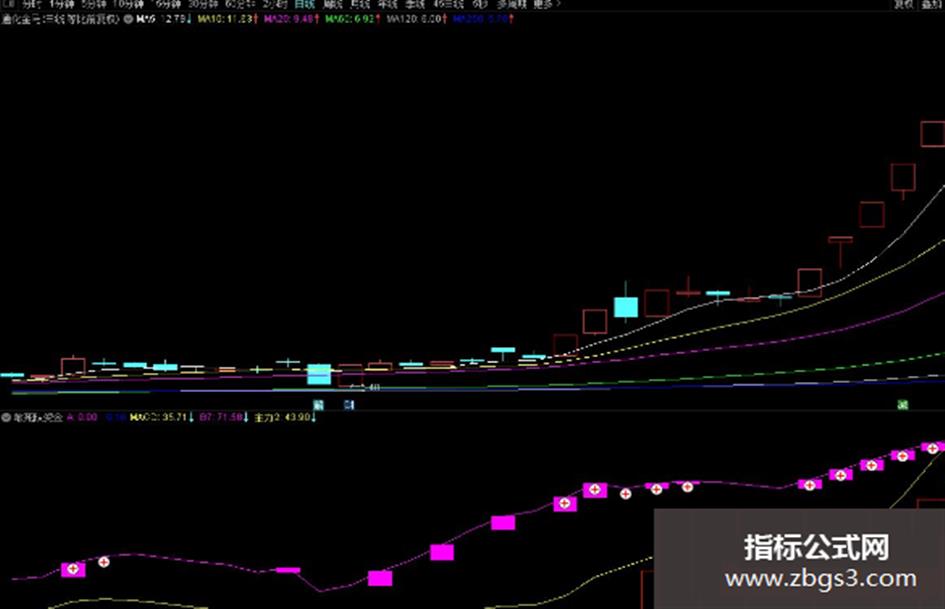Expand the 更多 periods dropdown
945x609 pixels.
click(x=546, y=4)
